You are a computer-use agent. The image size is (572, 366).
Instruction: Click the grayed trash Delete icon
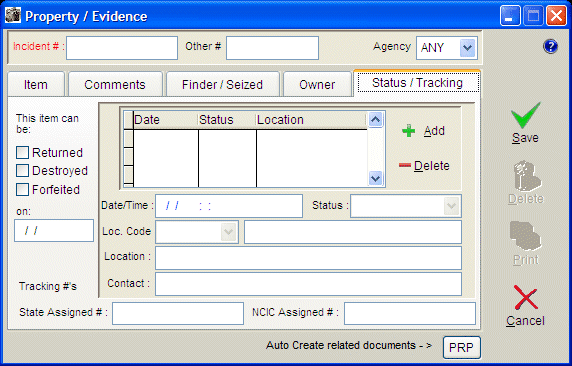(x=527, y=176)
